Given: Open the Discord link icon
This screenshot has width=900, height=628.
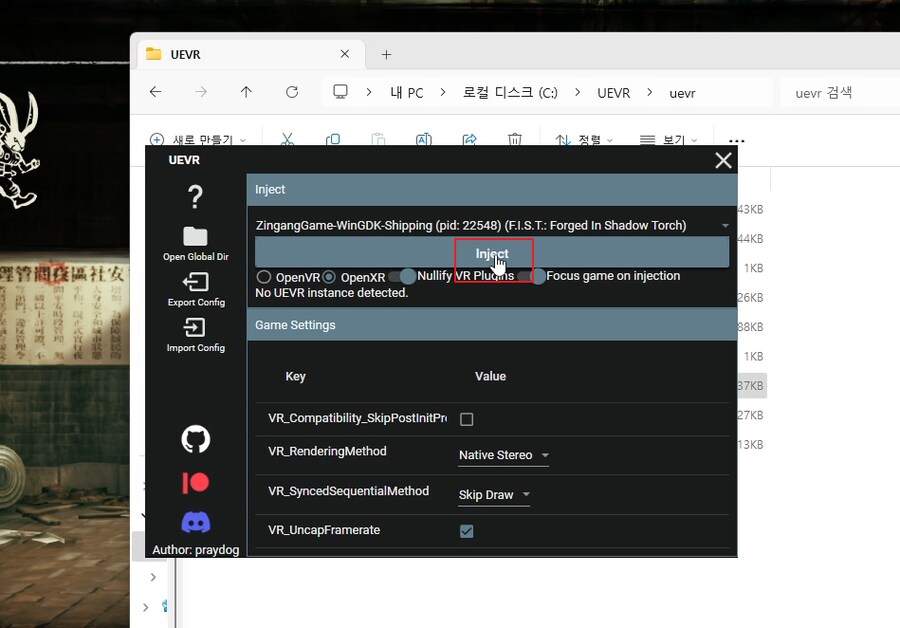Looking at the screenshot, I should pos(195,522).
